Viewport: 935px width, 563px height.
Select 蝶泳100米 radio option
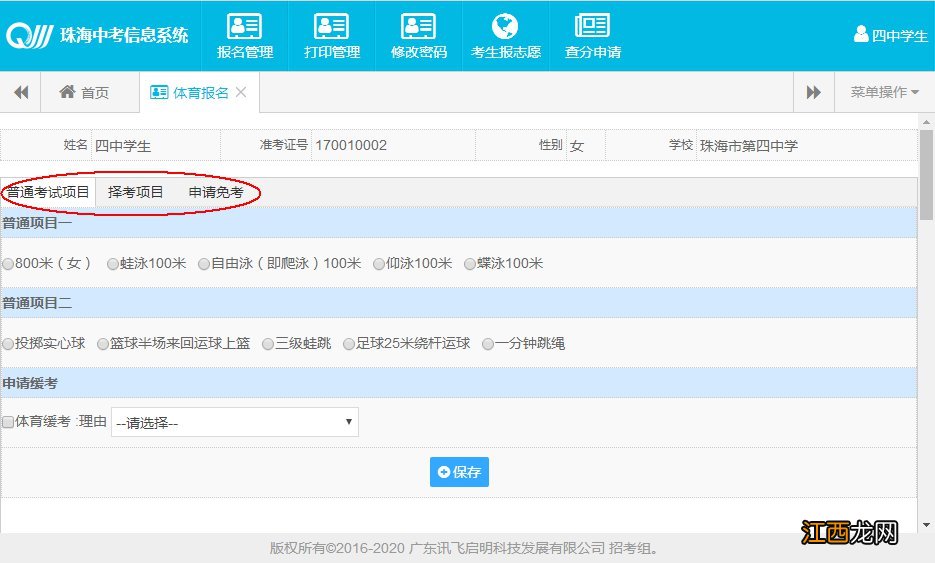tap(470, 264)
